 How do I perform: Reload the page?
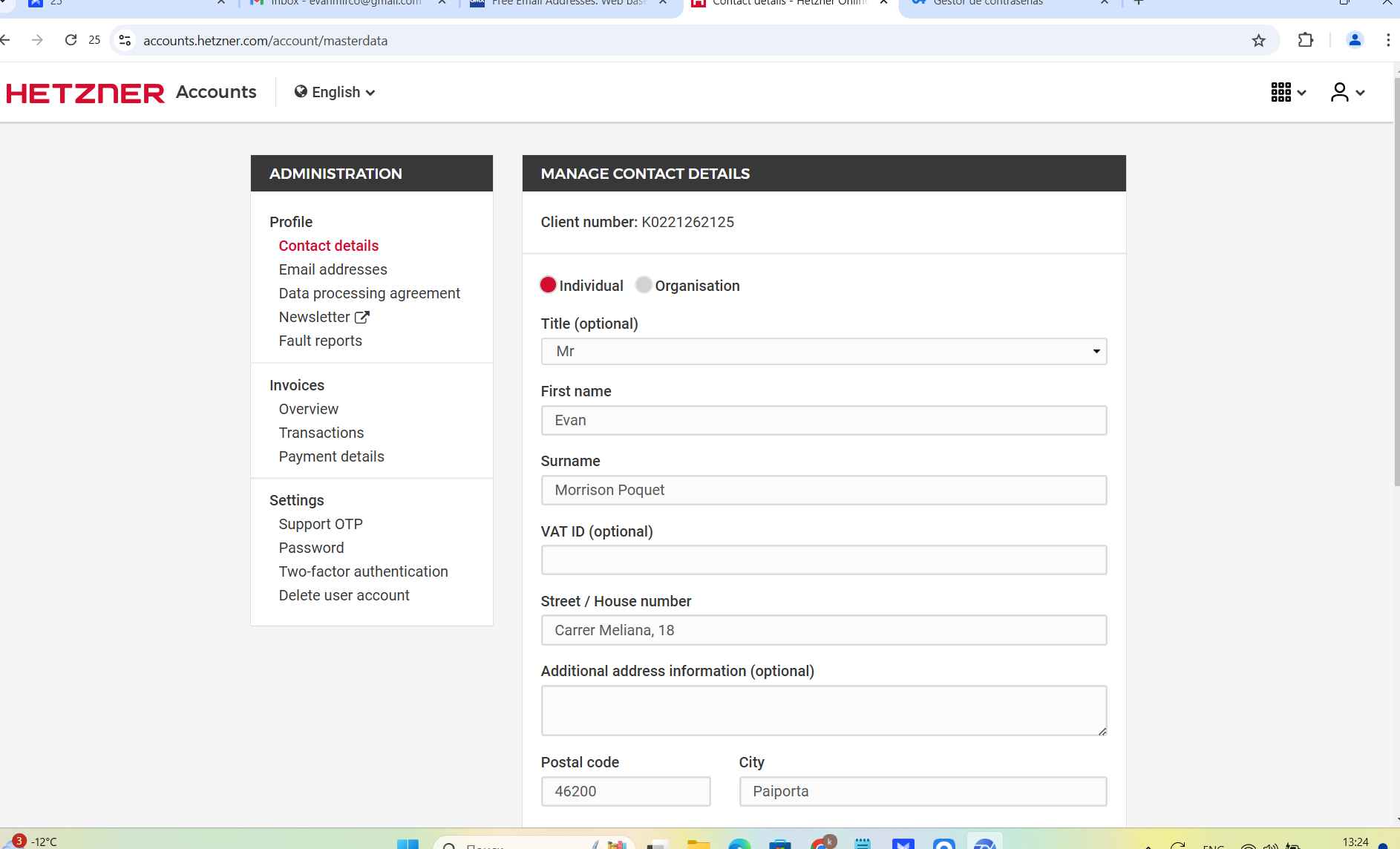(x=71, y=40)
